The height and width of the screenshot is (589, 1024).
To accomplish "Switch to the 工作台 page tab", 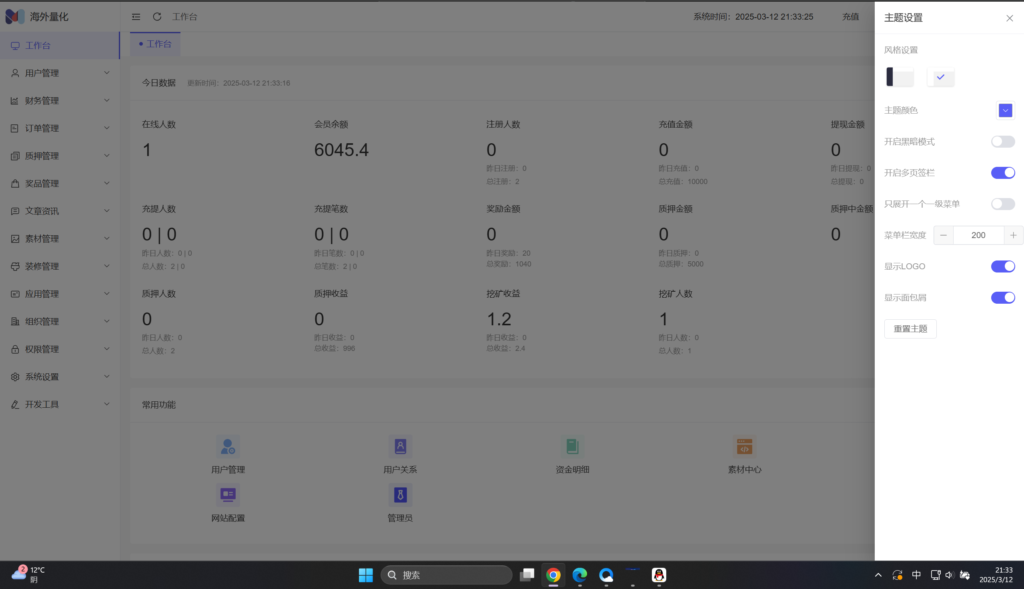I will click(155, 44).
